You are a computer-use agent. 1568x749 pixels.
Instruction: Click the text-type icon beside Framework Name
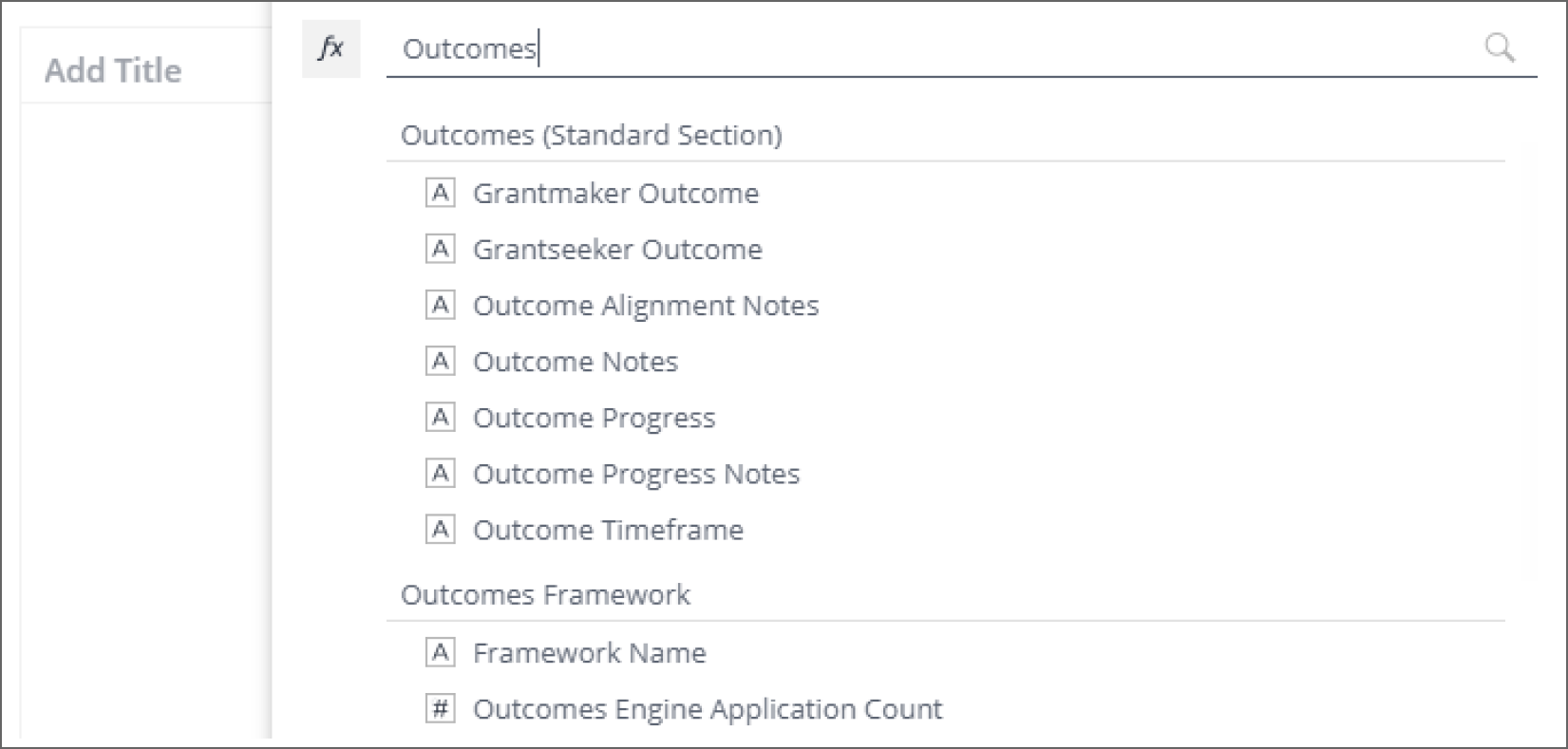[x=440, y=652]
